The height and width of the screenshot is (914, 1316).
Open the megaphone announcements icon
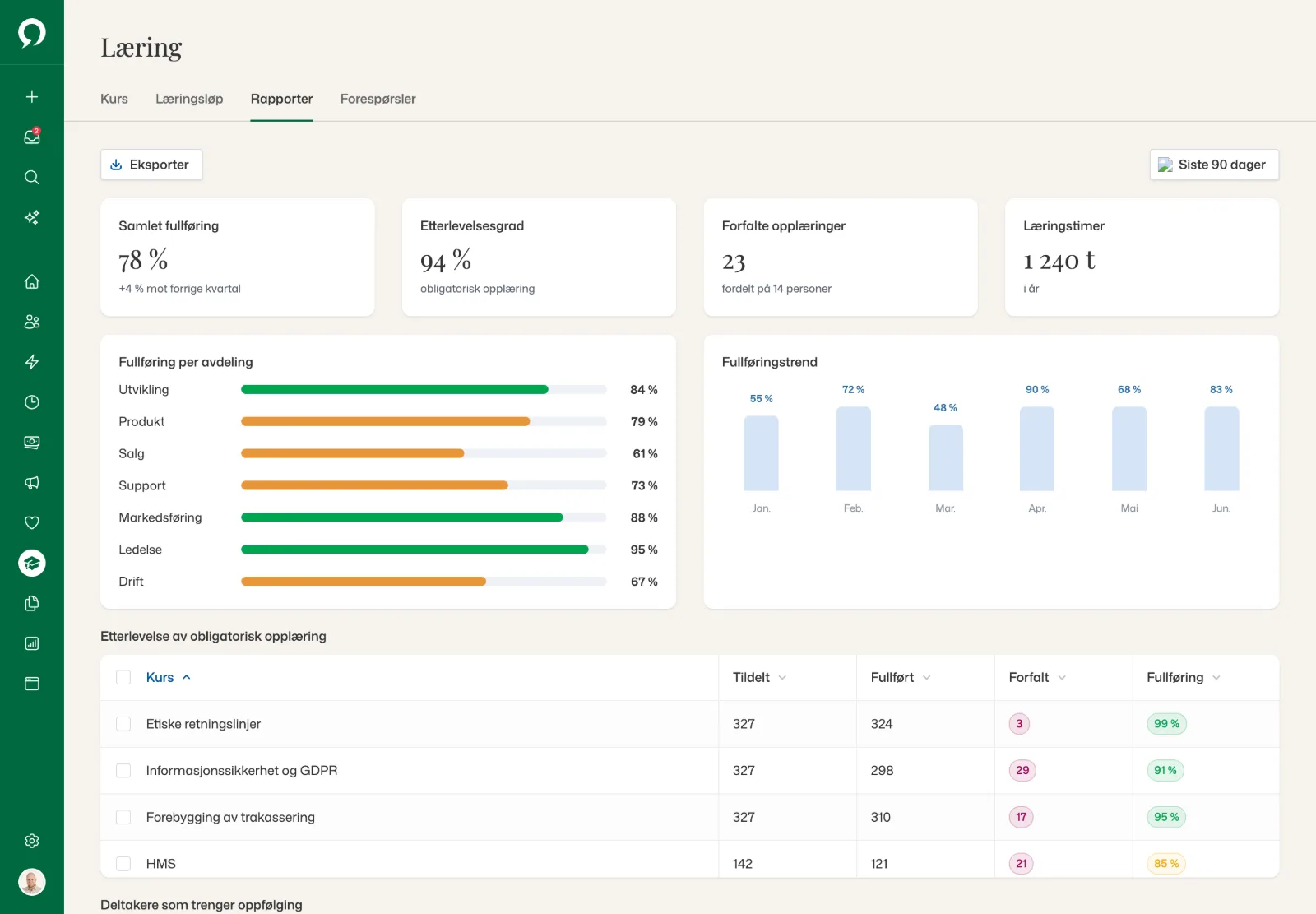click(32, 483)
